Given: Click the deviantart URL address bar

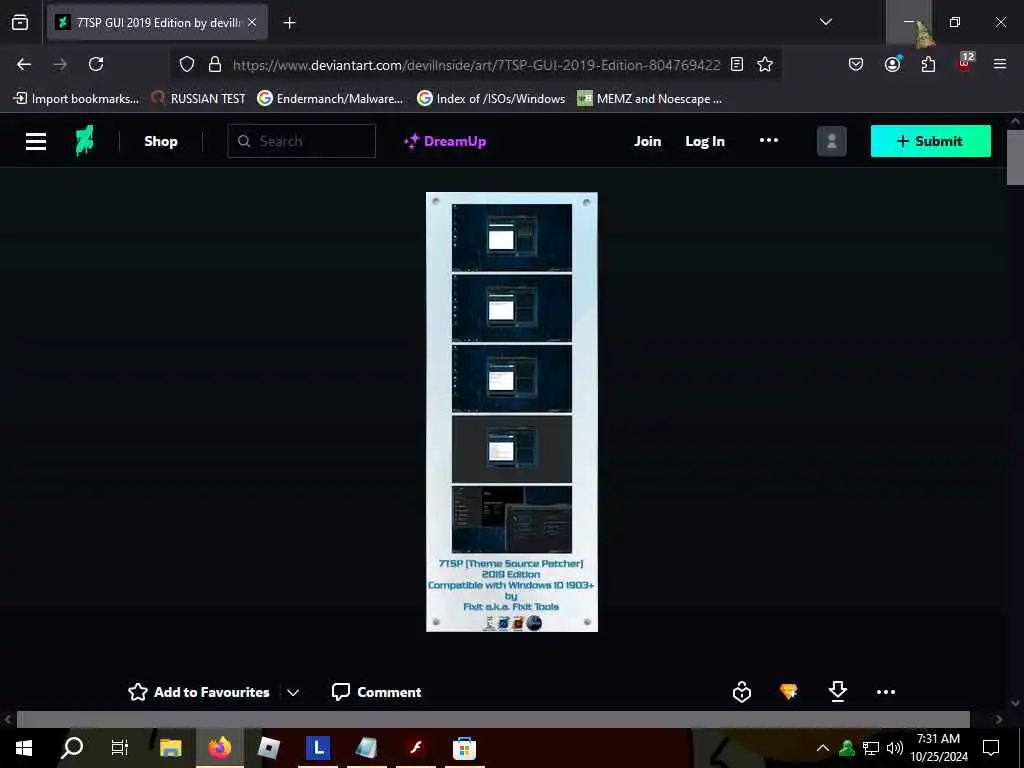Looking at the screenshot, I should click(x=476, y=65).
